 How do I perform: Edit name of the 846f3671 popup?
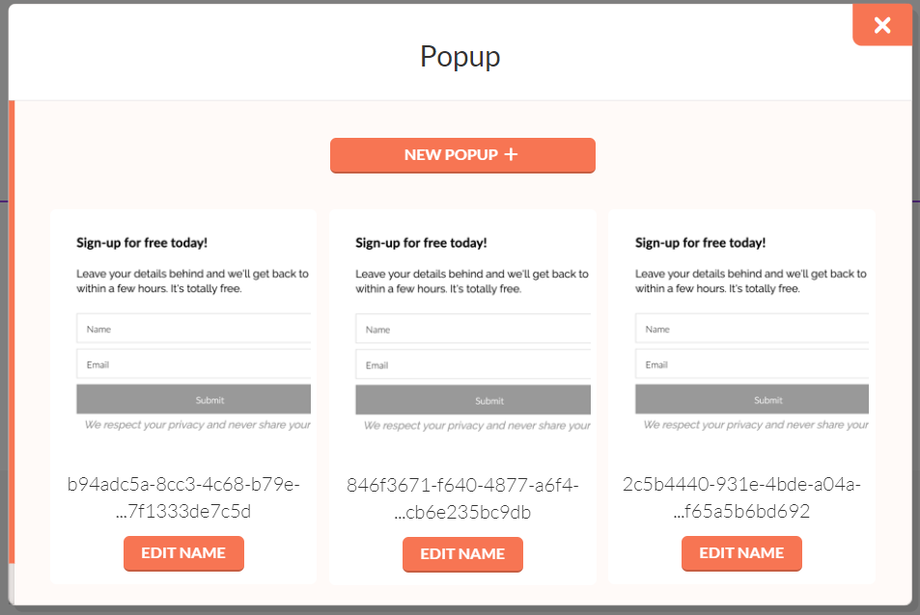pyautogui.click(x=462, y=554)
